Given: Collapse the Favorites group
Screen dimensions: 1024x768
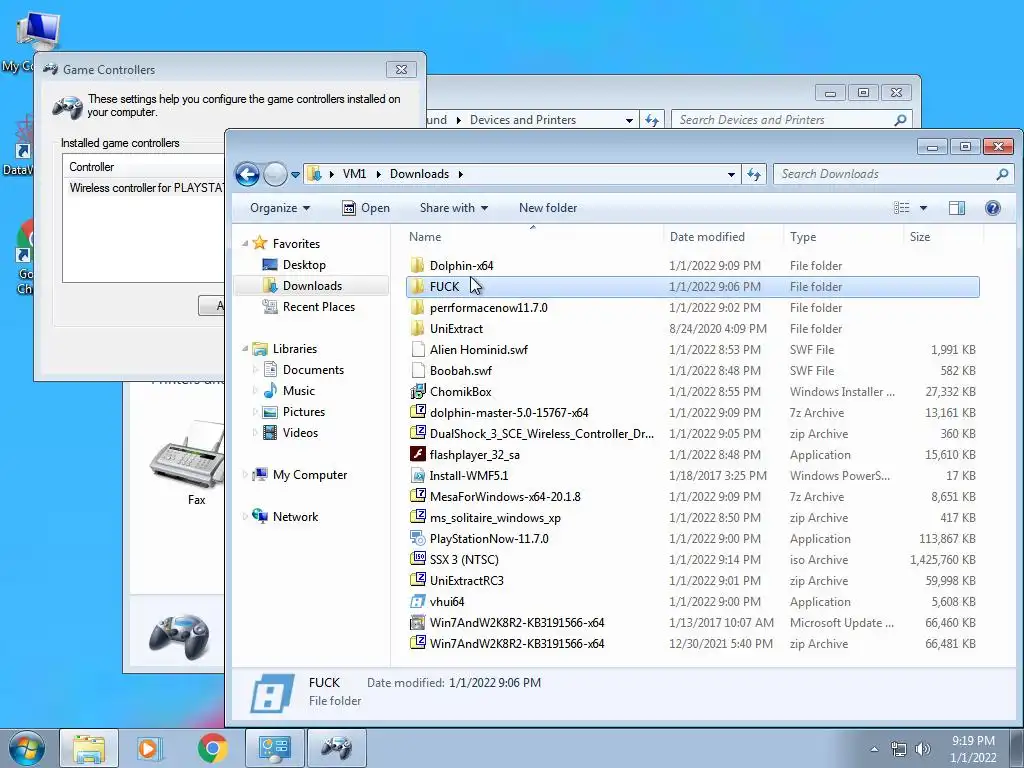Looking at the screenshot, I should (245, 244).
